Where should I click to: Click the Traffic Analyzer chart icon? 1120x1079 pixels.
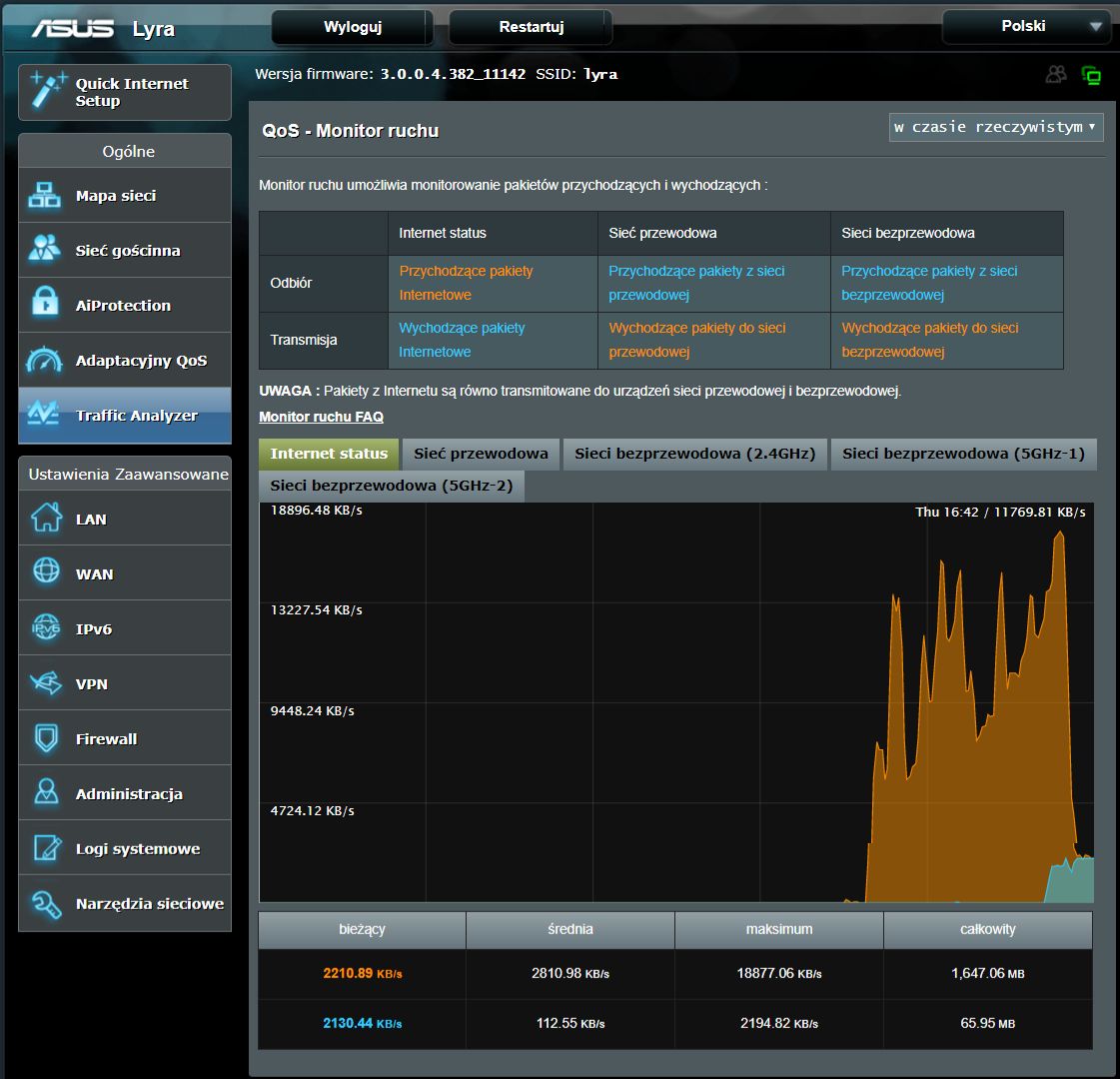pos(43,414)
